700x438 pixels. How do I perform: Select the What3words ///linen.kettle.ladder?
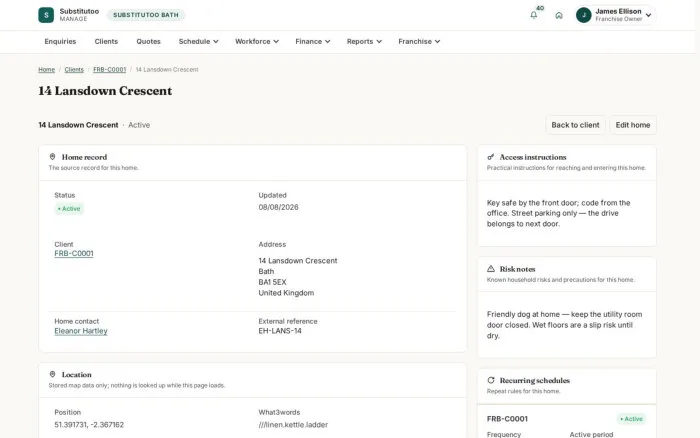[293, 425]
